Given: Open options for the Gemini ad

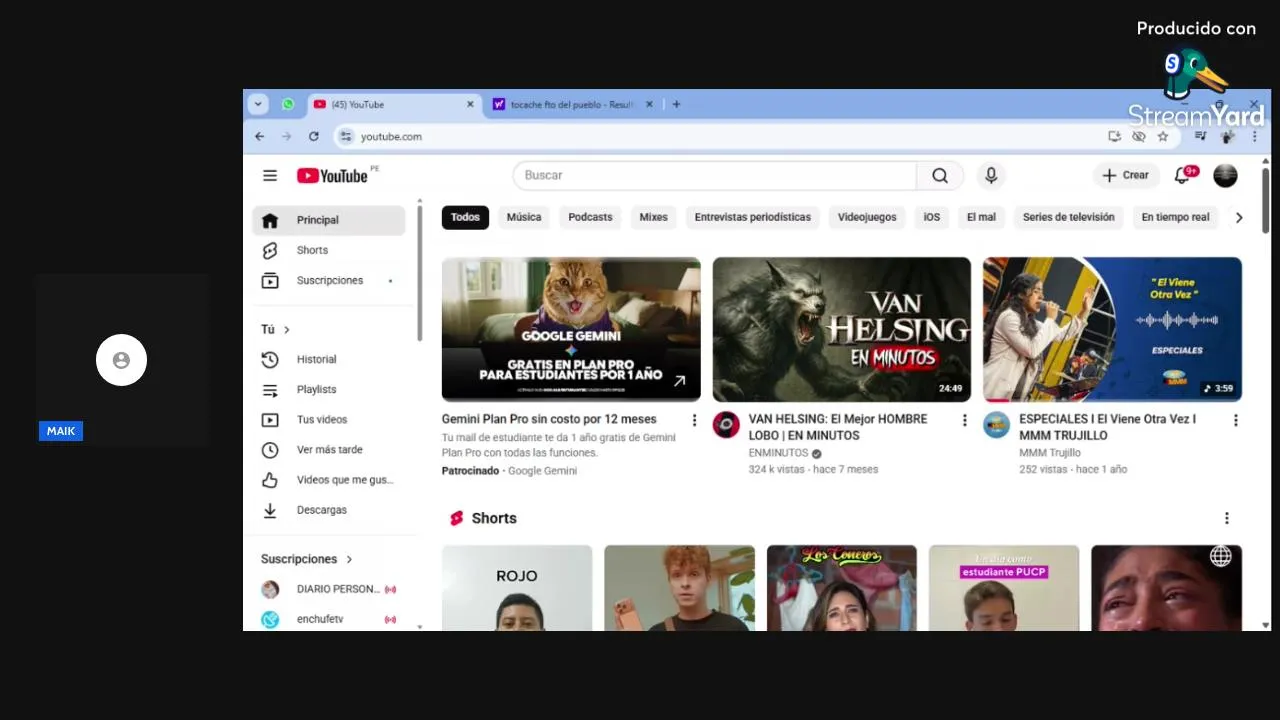Looking at the screenshot, I should click(x=694, y=420).
